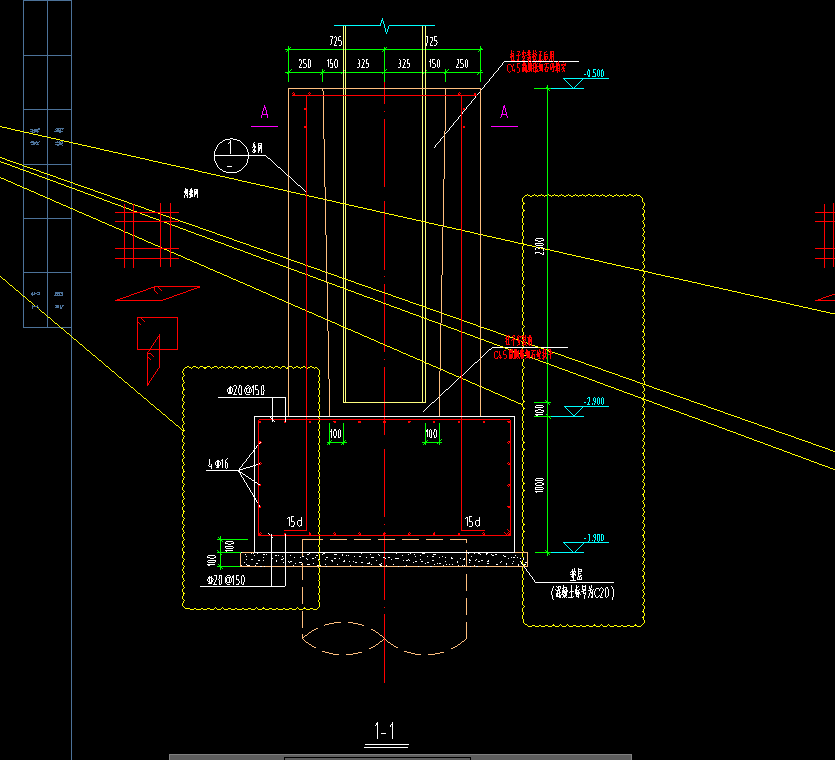Pick the right "725" dimension text
The width and height of the screenshot is (835, 760).
pos(431,41)
